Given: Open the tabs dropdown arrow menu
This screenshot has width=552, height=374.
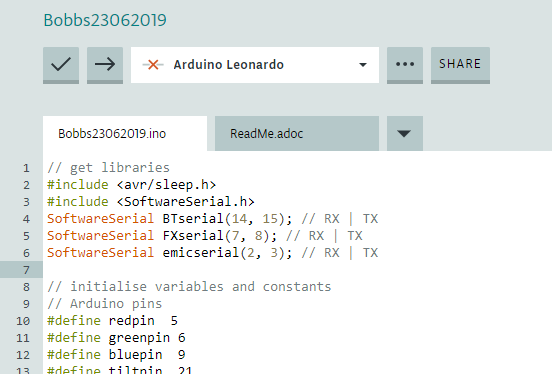Looking at the screenshot, I should 405,133.
